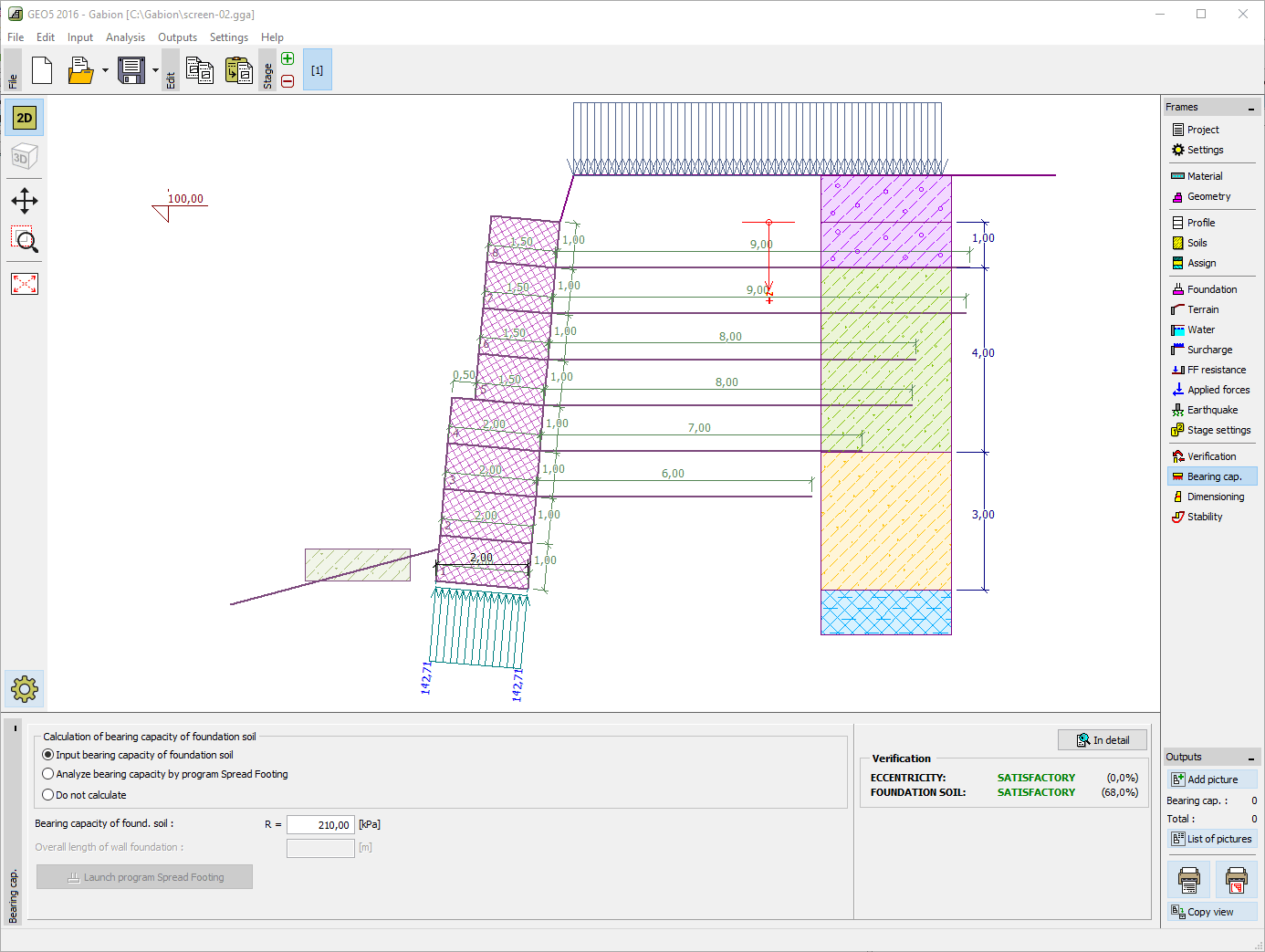Open the Outputs menu
Image resolution: width=1265 pixels, height=952 pixels.
pyautogui.click(x=177, y=37)
